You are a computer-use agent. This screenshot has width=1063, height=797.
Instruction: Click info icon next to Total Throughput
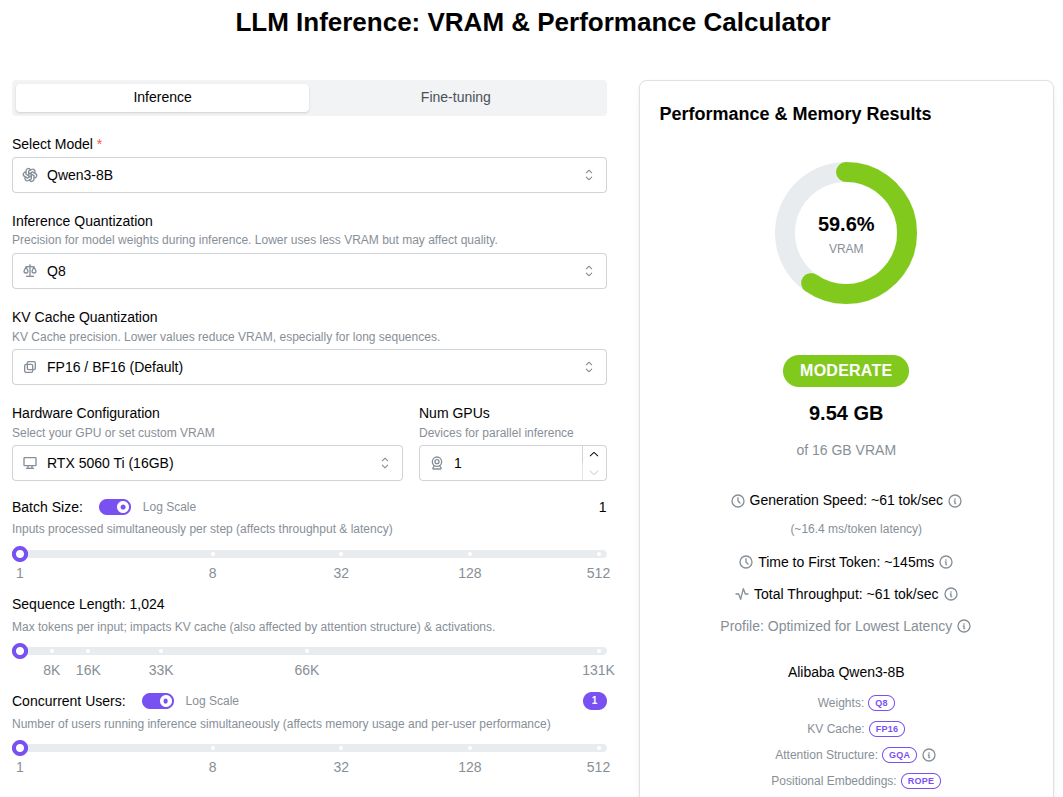click(x=951, y=594)
